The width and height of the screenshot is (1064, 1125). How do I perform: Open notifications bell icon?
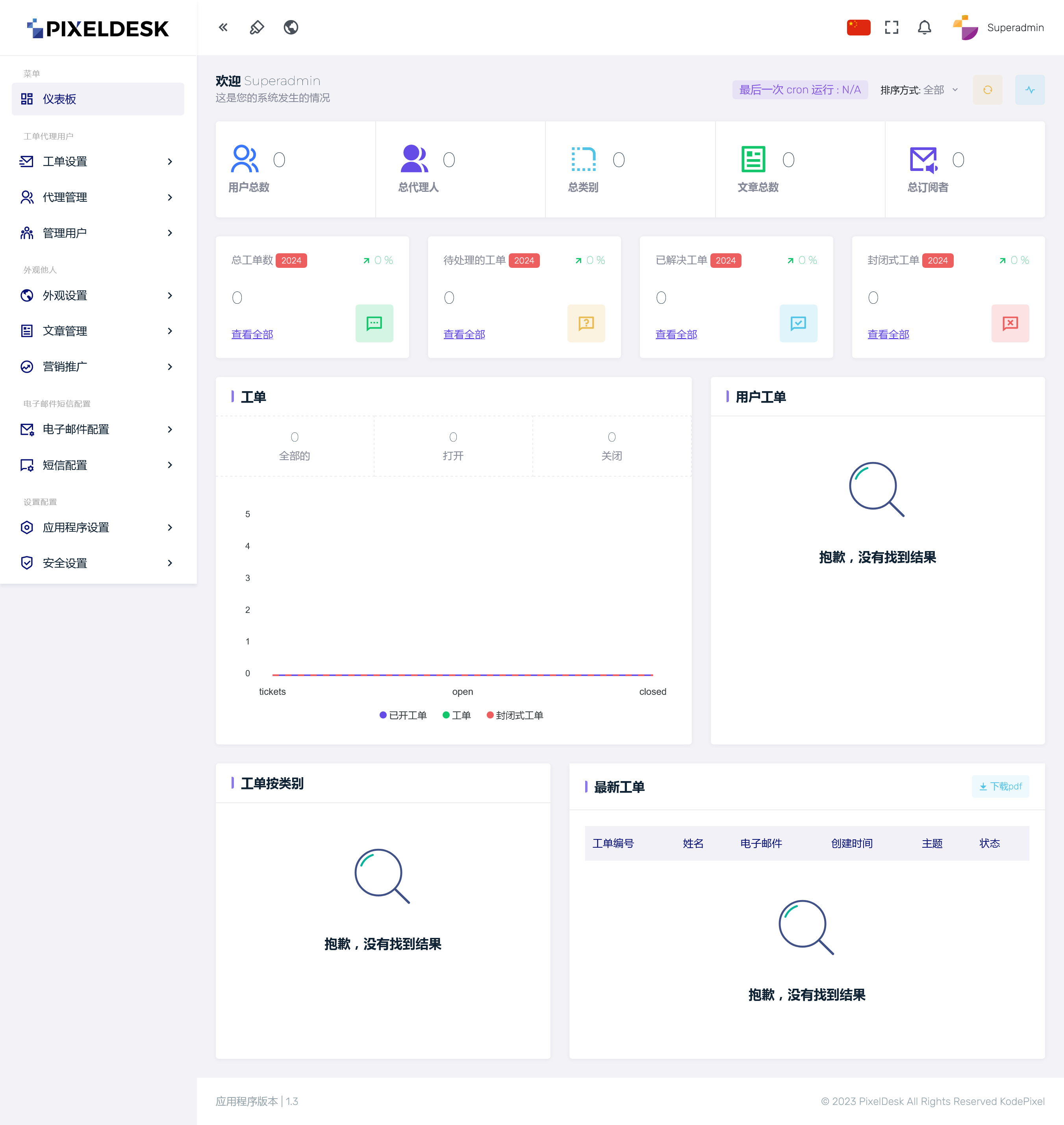(x=925, y=27)
